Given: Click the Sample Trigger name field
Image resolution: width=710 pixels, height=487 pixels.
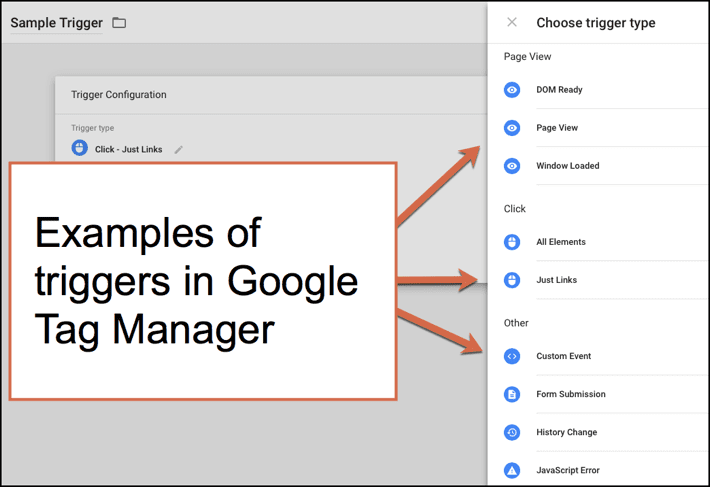Looking at the screenshot, I should [x=57, y=23].
